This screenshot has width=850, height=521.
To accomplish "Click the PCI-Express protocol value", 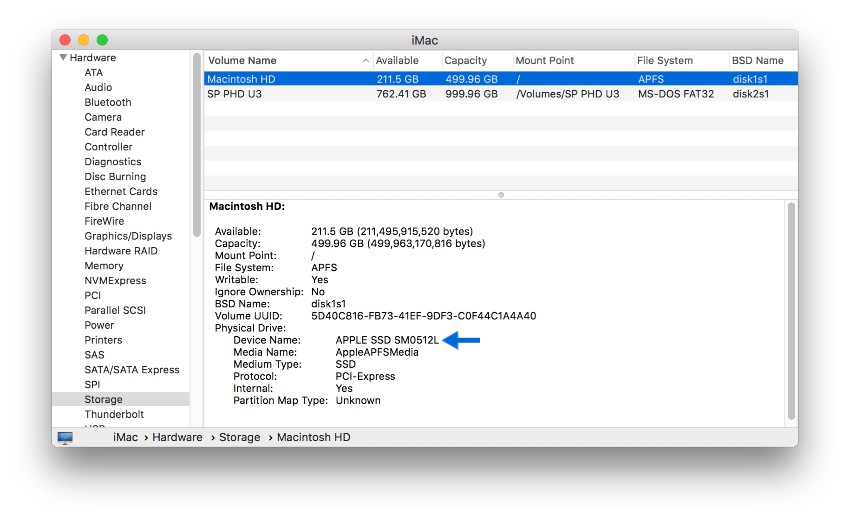I will 365,376.
